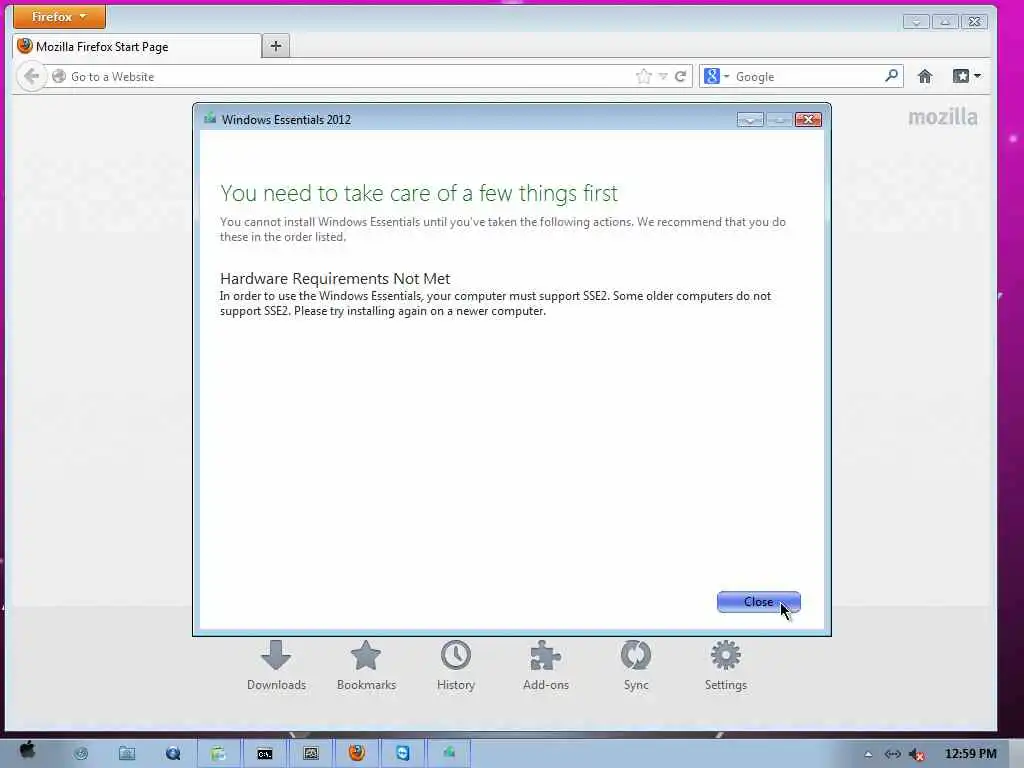1024x768 pixels.
Task: Click the 12:59 PM clock
Action: tap(970, 754)
